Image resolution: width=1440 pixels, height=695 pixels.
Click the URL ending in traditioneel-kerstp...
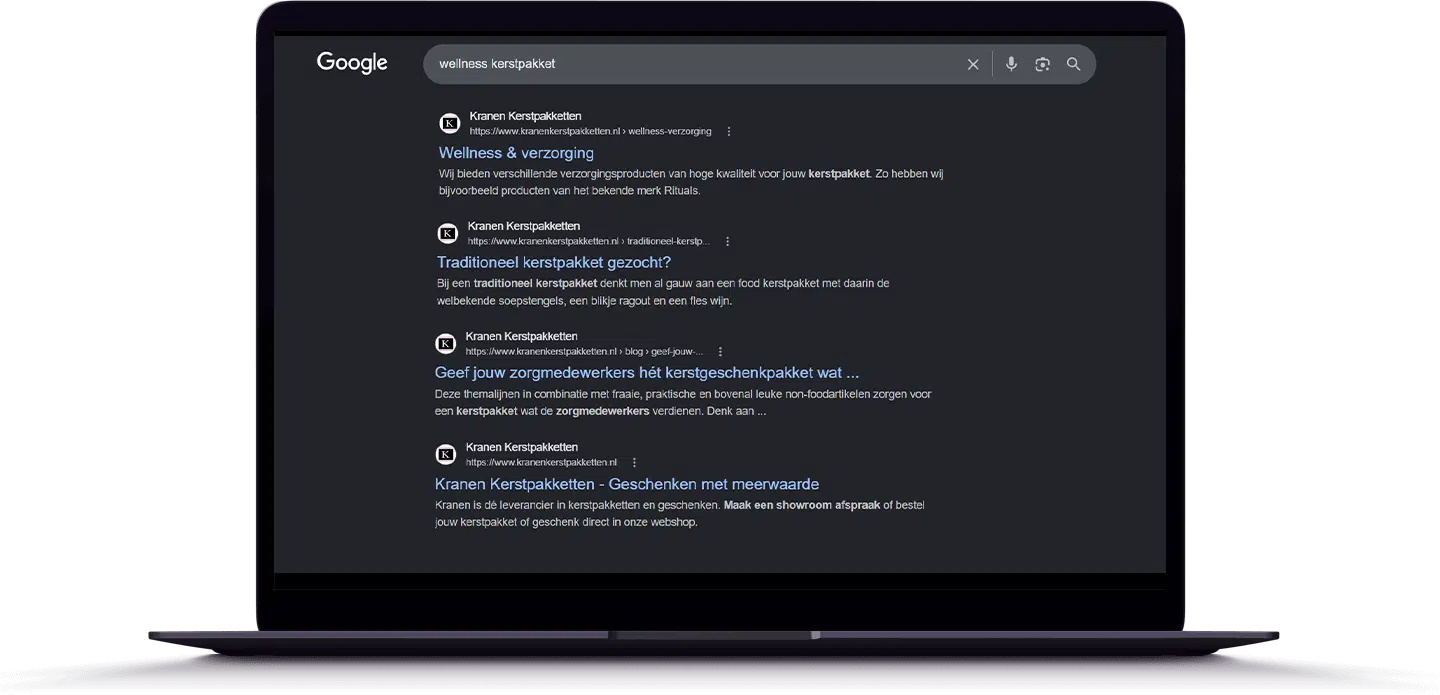589,241
